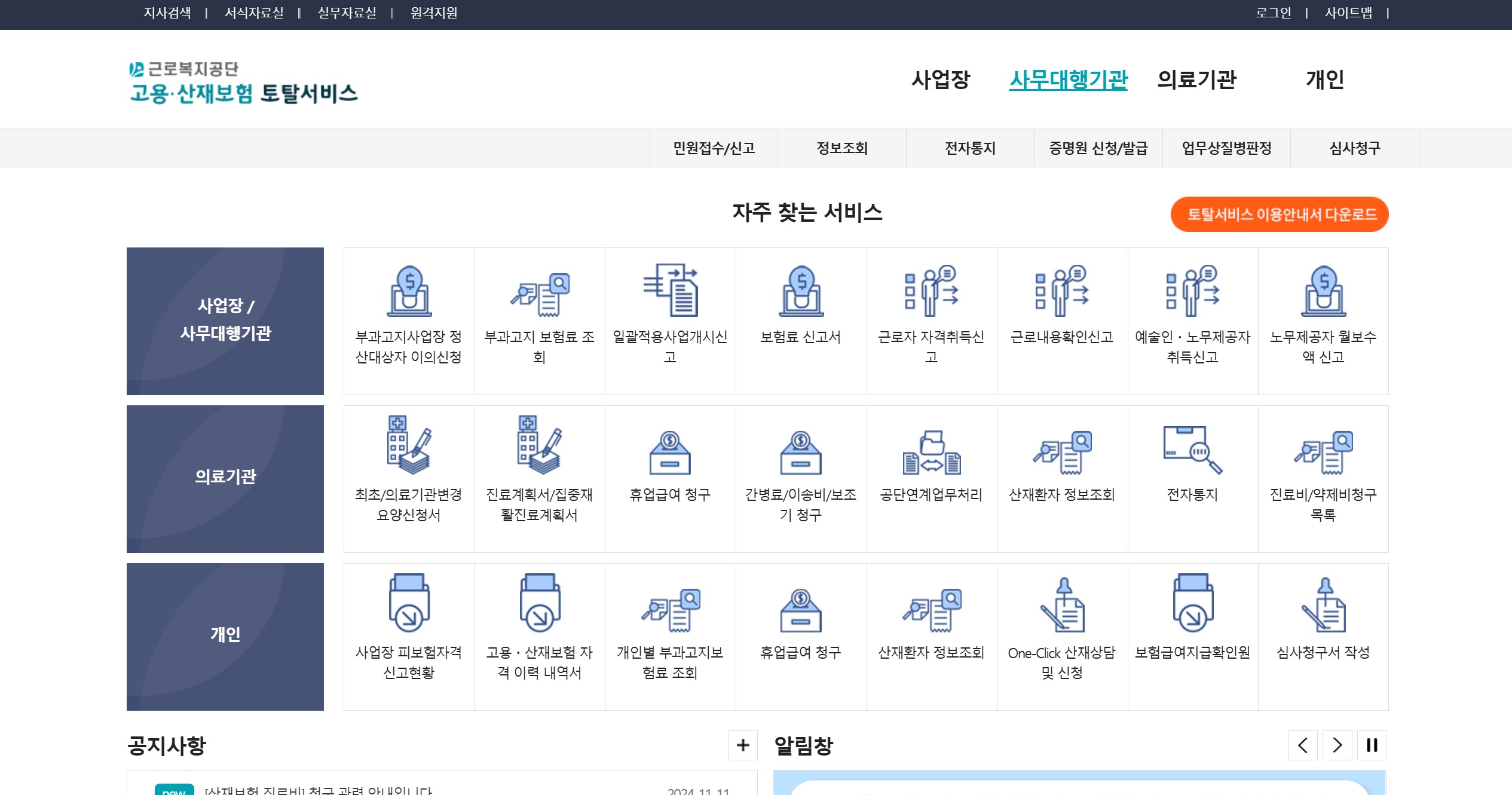Click 보험급여지급확인원 icon

(1192, 604)
